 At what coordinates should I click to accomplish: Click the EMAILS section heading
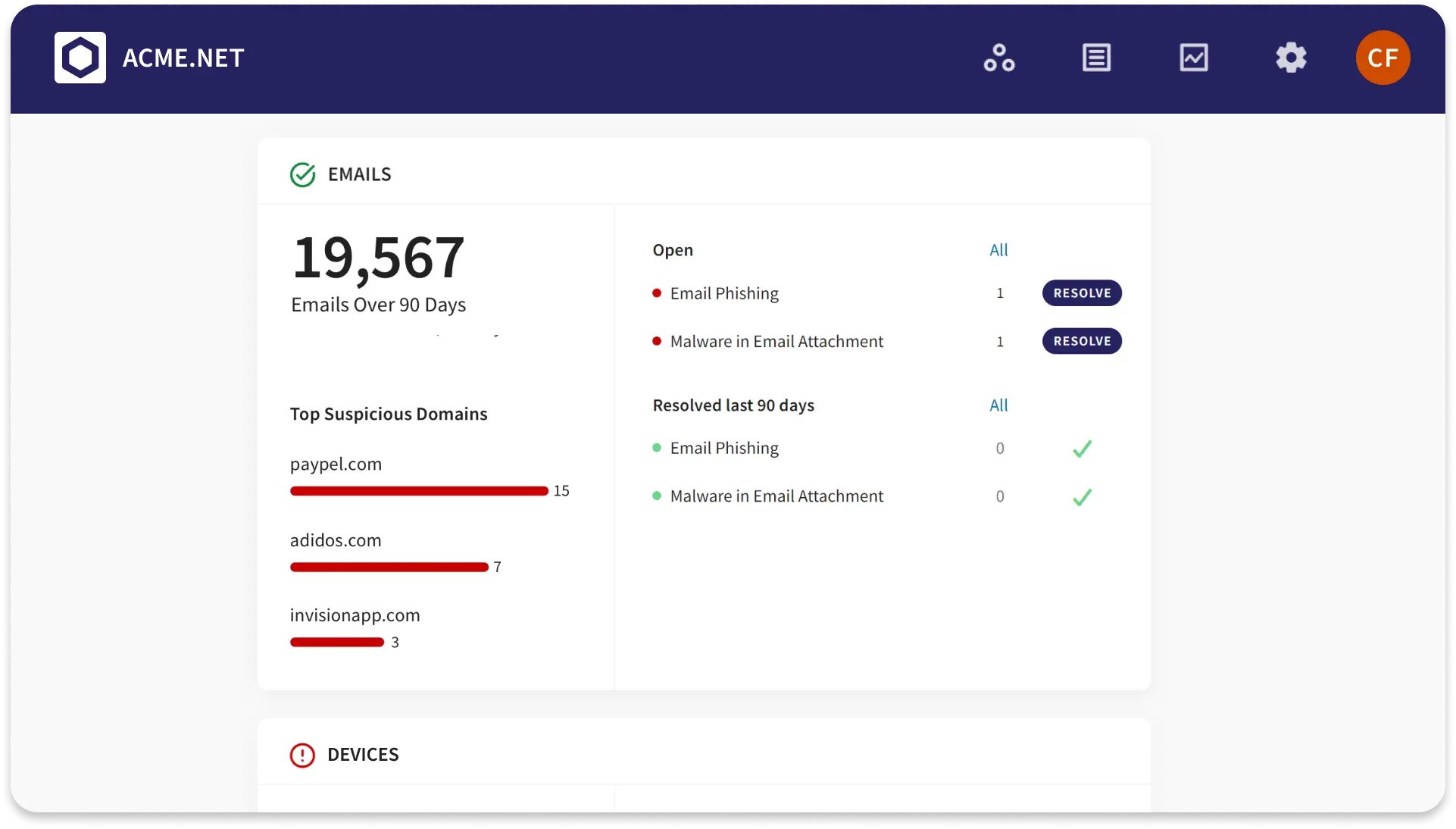(x=360, y=174)
